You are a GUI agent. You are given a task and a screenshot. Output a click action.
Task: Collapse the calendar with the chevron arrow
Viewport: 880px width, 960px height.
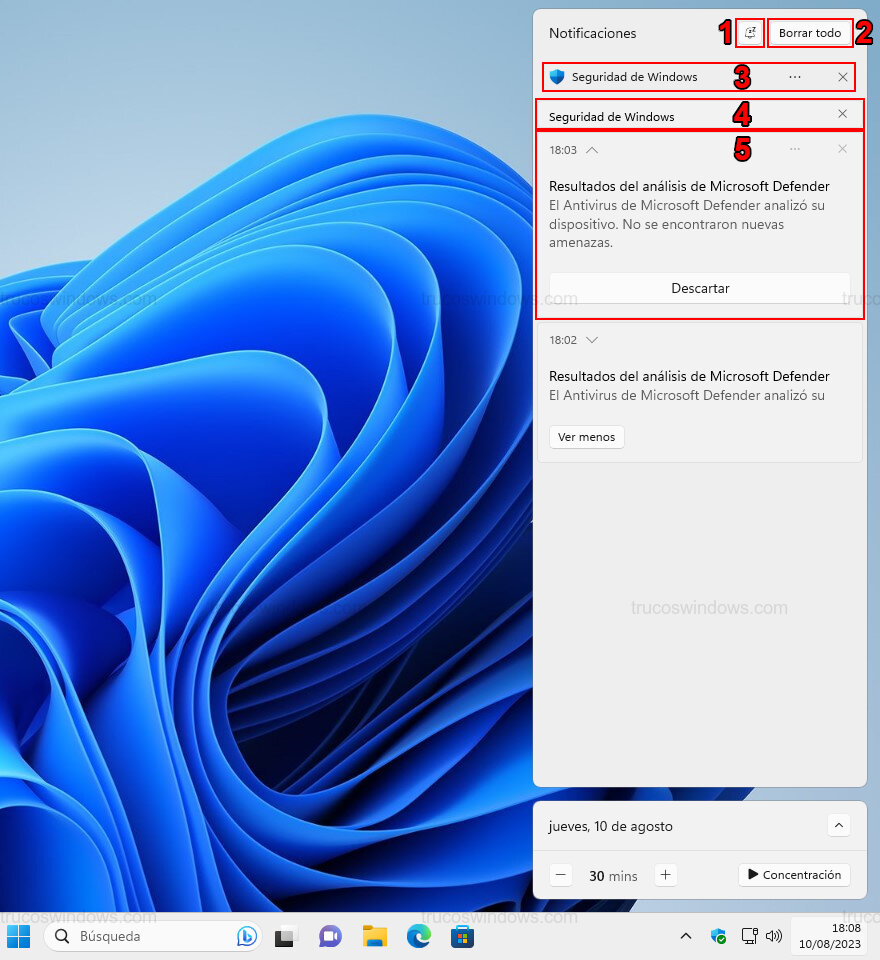pyautogui.click(x=839, y=825)
